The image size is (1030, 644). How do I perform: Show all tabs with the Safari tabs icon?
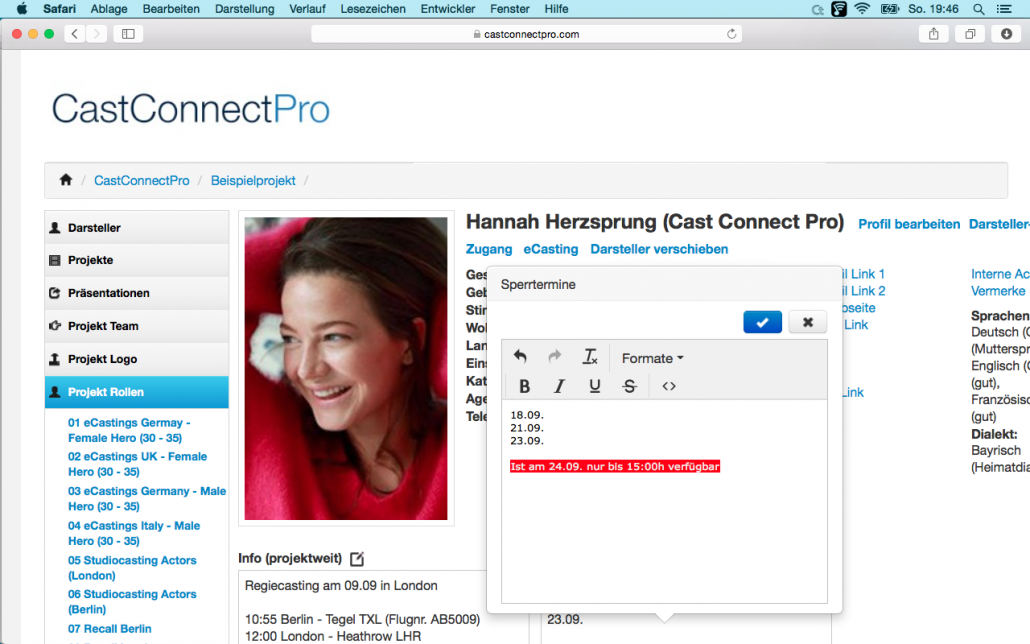point(970,34)
